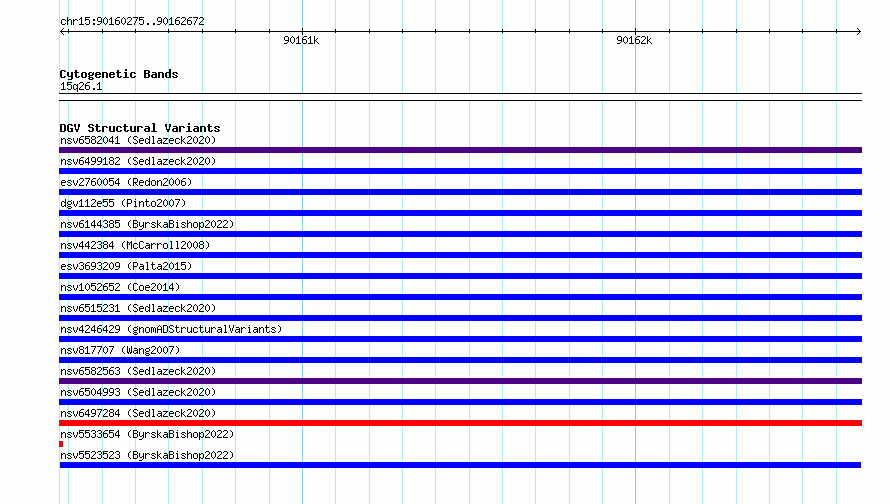Select the blue bar under esv2760054
The width and height of the screenshot is (890, 504).
click(x=460, y=192)
